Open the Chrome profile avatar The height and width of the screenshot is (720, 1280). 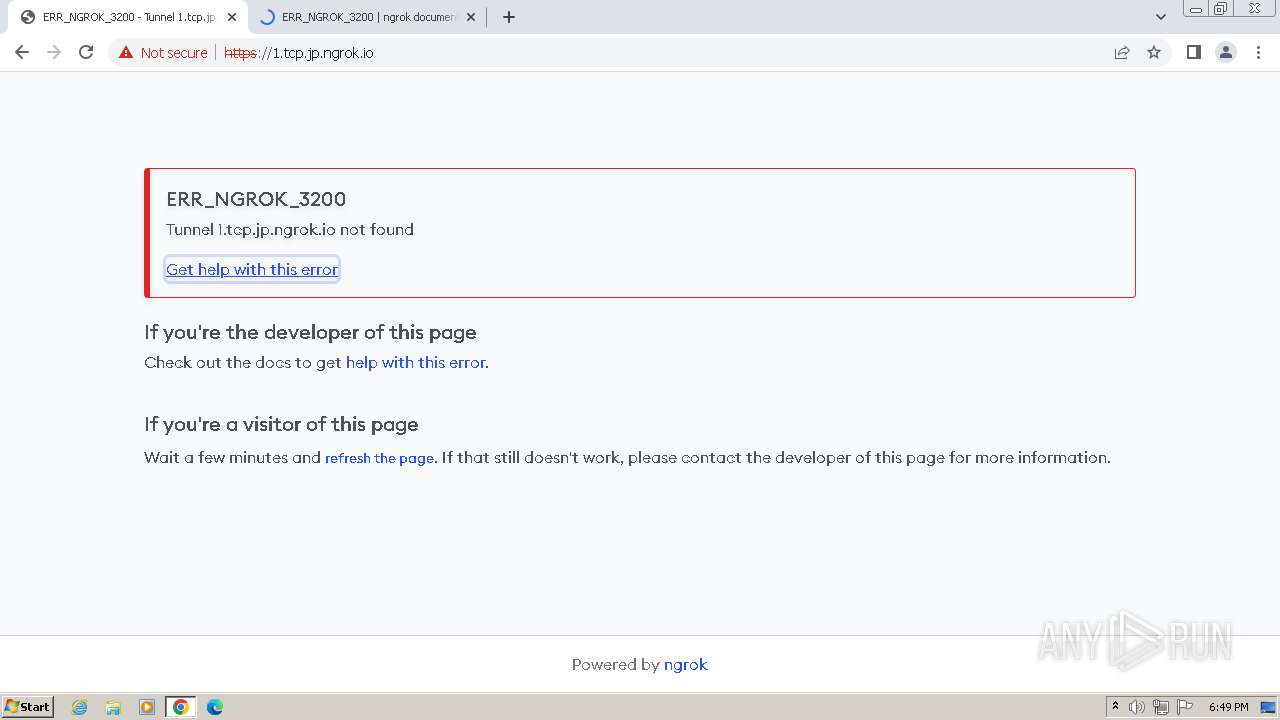tap(1226, 52)
